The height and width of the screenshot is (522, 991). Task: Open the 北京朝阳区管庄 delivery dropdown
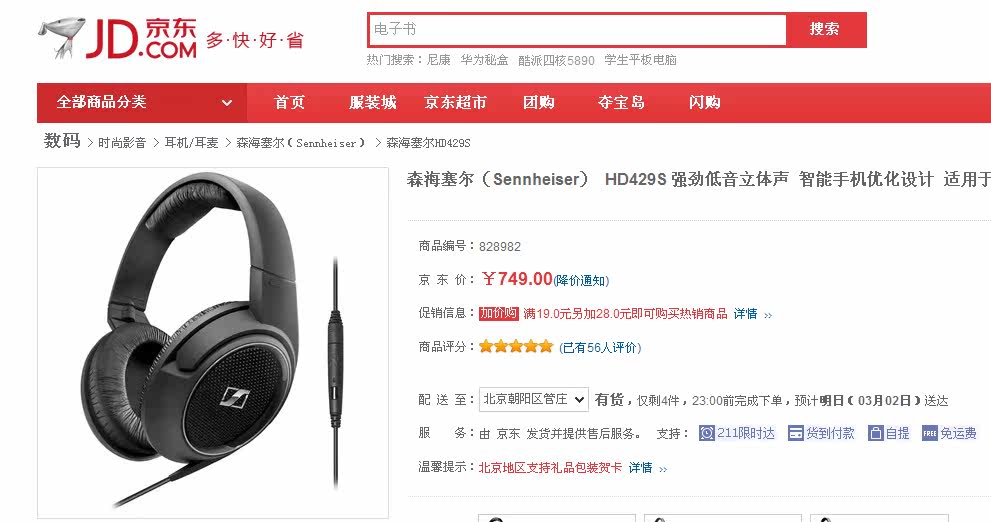click(x=534, y=399)
